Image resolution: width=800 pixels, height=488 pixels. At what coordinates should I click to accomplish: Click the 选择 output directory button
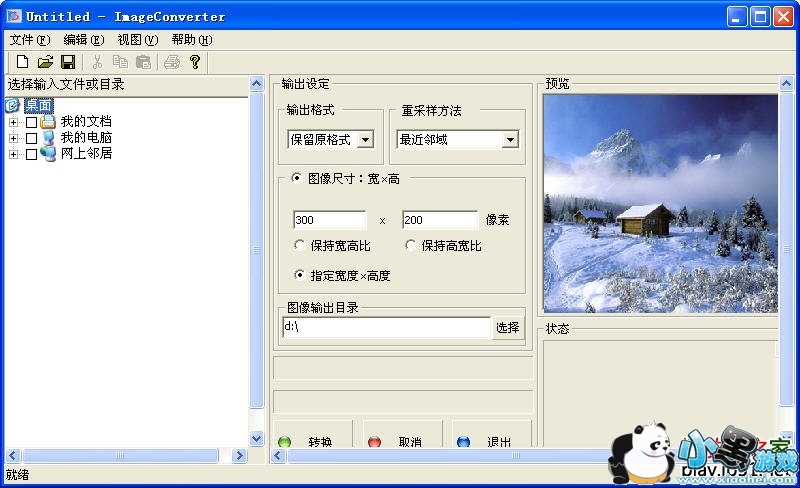(x=508, y=327)
